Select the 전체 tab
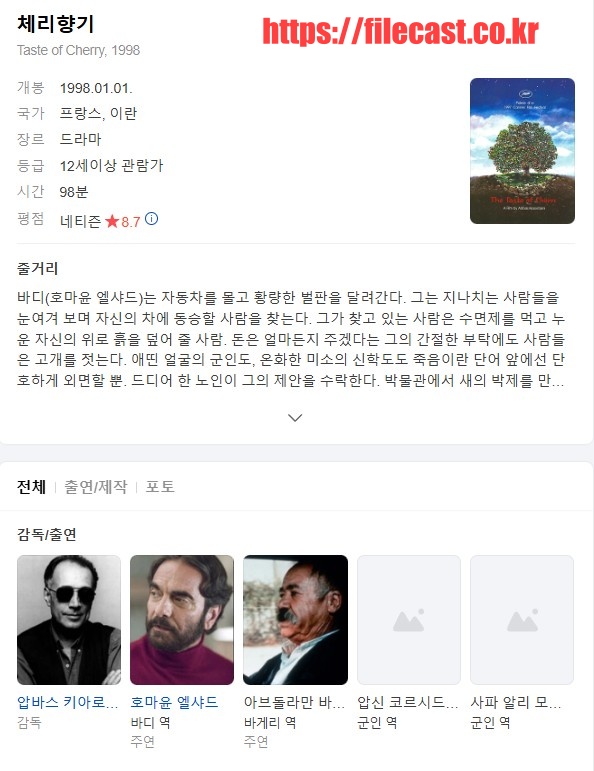Image resolution: width=594 pixels, height=771 pixels. tap(31, 487)
